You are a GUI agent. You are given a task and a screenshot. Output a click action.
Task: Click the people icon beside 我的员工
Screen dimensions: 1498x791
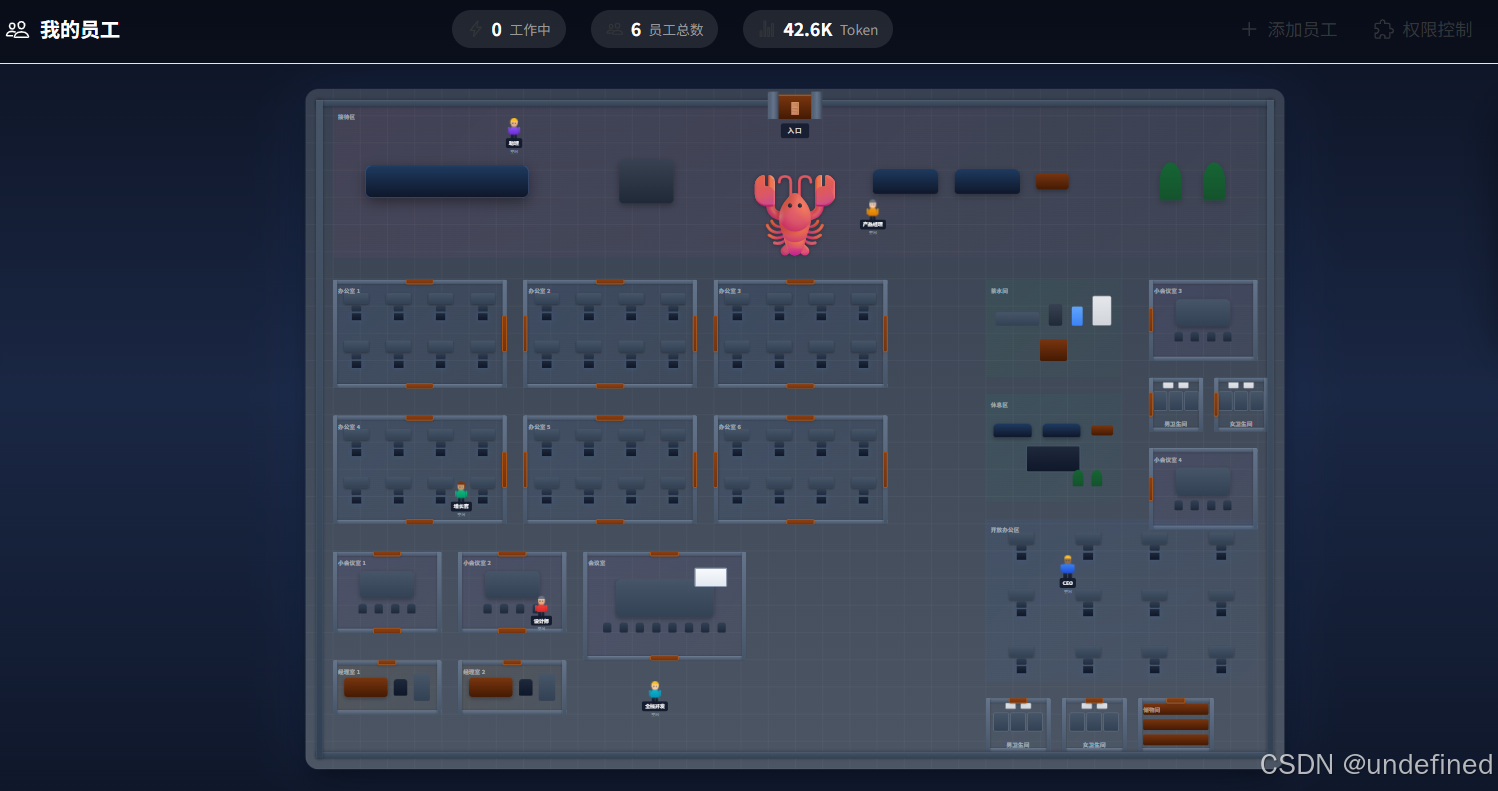point(17,30)
